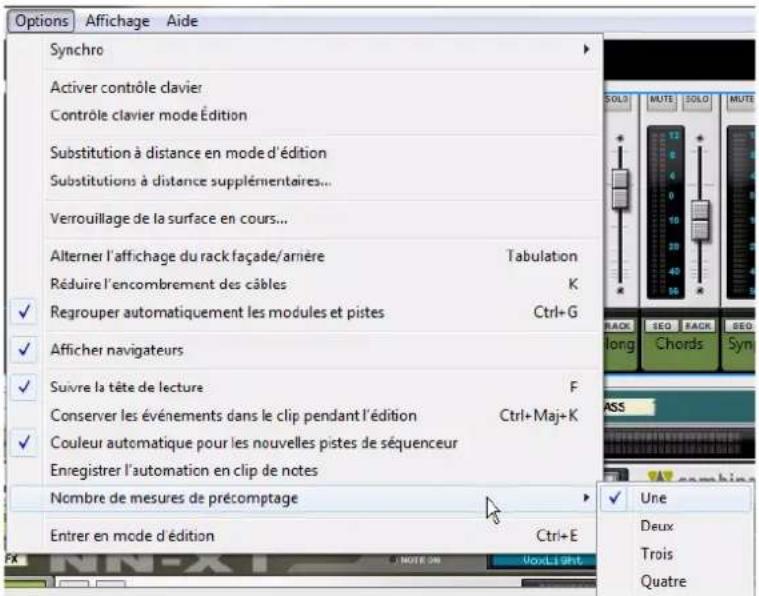Toggle Enregistrer l'automation en clip de notes
This screenshot has width=759, height=596.
tap(305, 471)
